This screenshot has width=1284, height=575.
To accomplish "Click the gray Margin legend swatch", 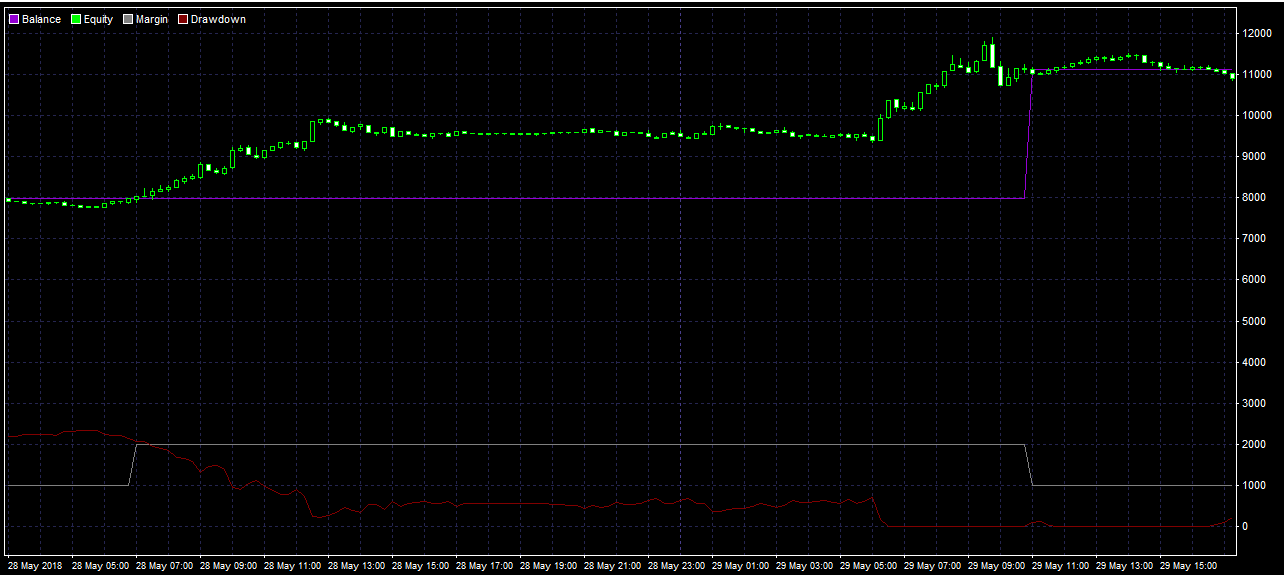I will 128,19.
